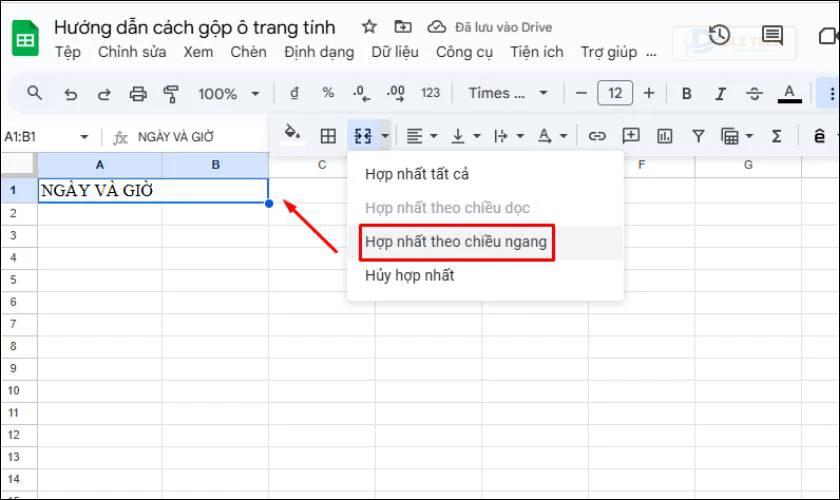The height and width of the screenshot is (500, 840).
Task: Click the redo arrow
Action: [104, 94]
